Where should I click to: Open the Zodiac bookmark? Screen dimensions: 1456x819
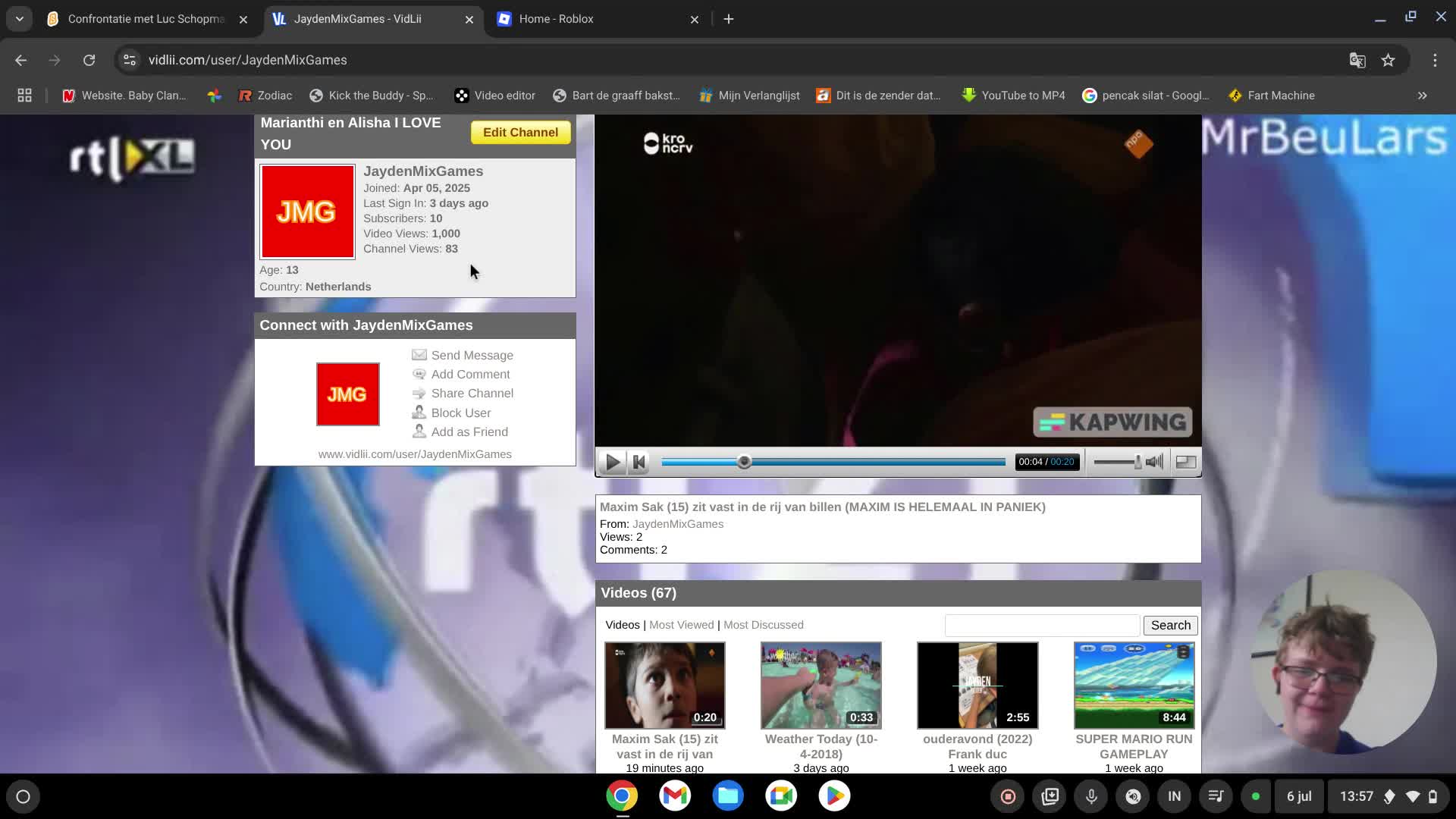[x=265, y=96]
